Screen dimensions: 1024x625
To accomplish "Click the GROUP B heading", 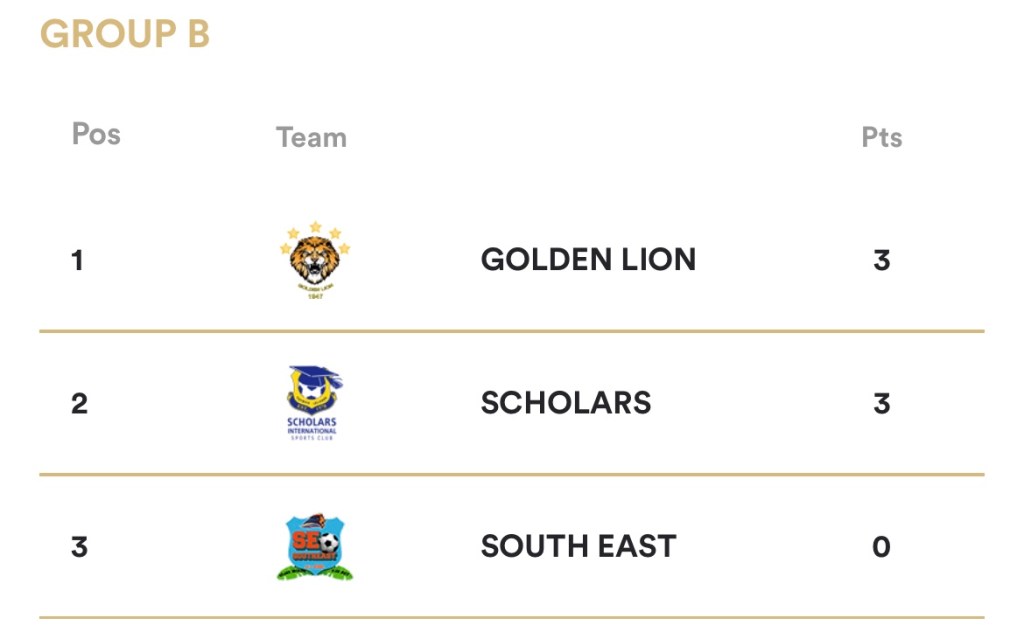I will pos(125,34).
